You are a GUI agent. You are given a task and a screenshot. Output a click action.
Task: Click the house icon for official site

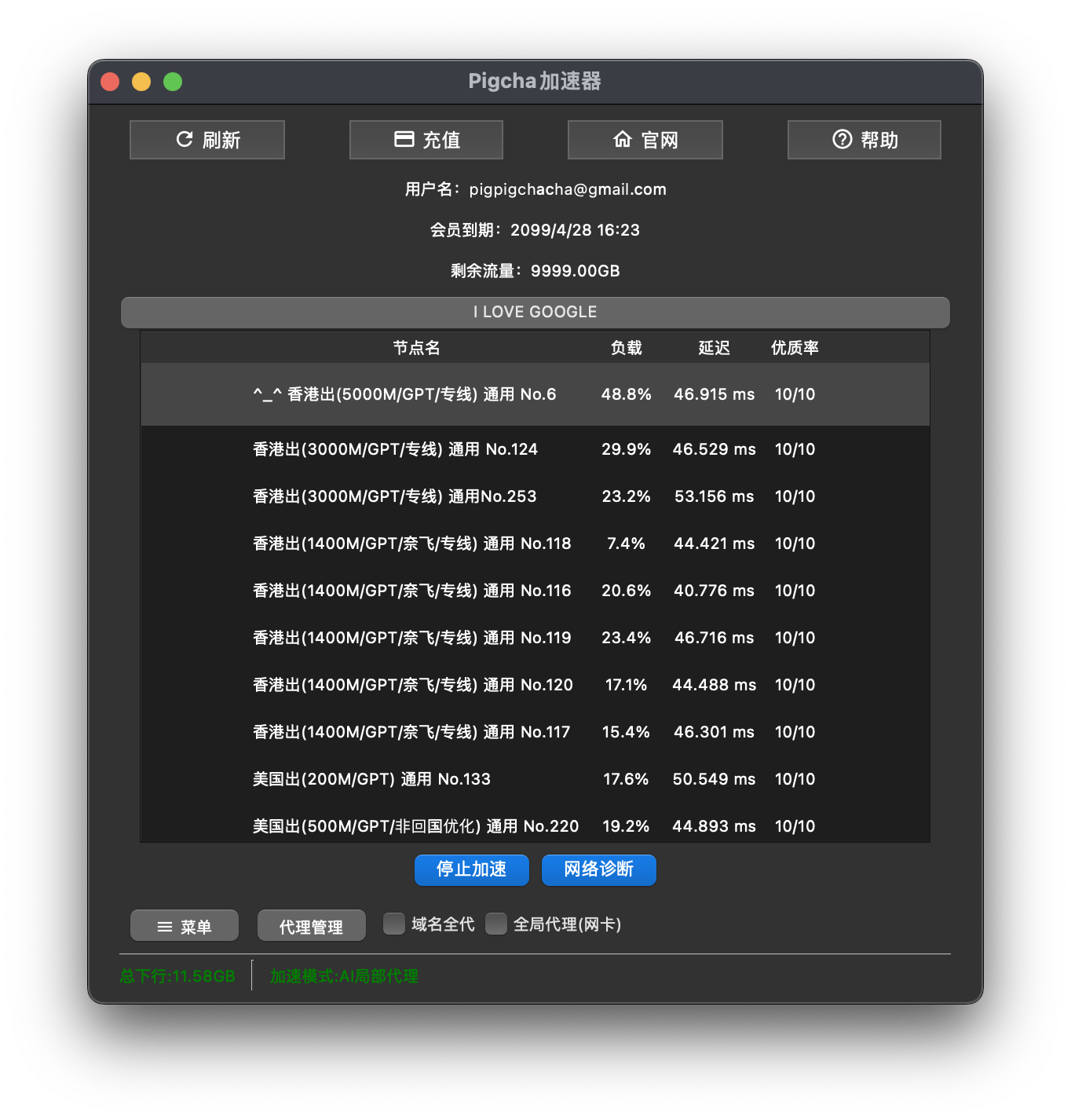click(623, 139)
